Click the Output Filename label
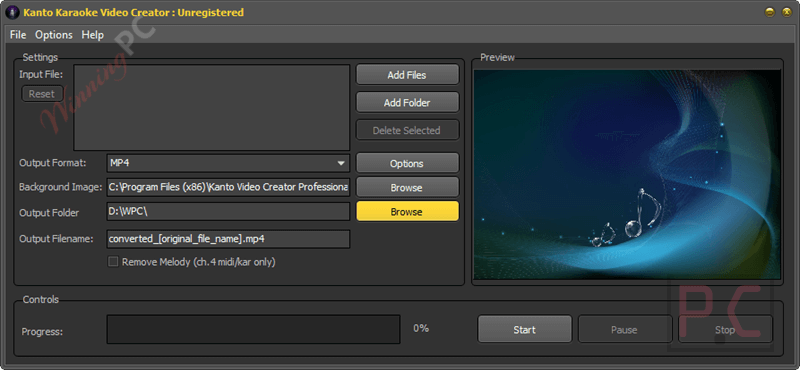The width and height of the screenshot is (800, 370). (56, 239)
